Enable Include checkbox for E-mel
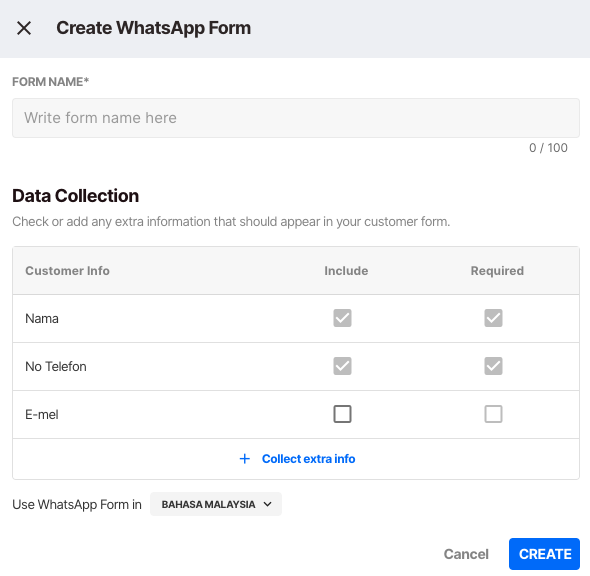Screen dimensions: 590x576 pos(342,414)
